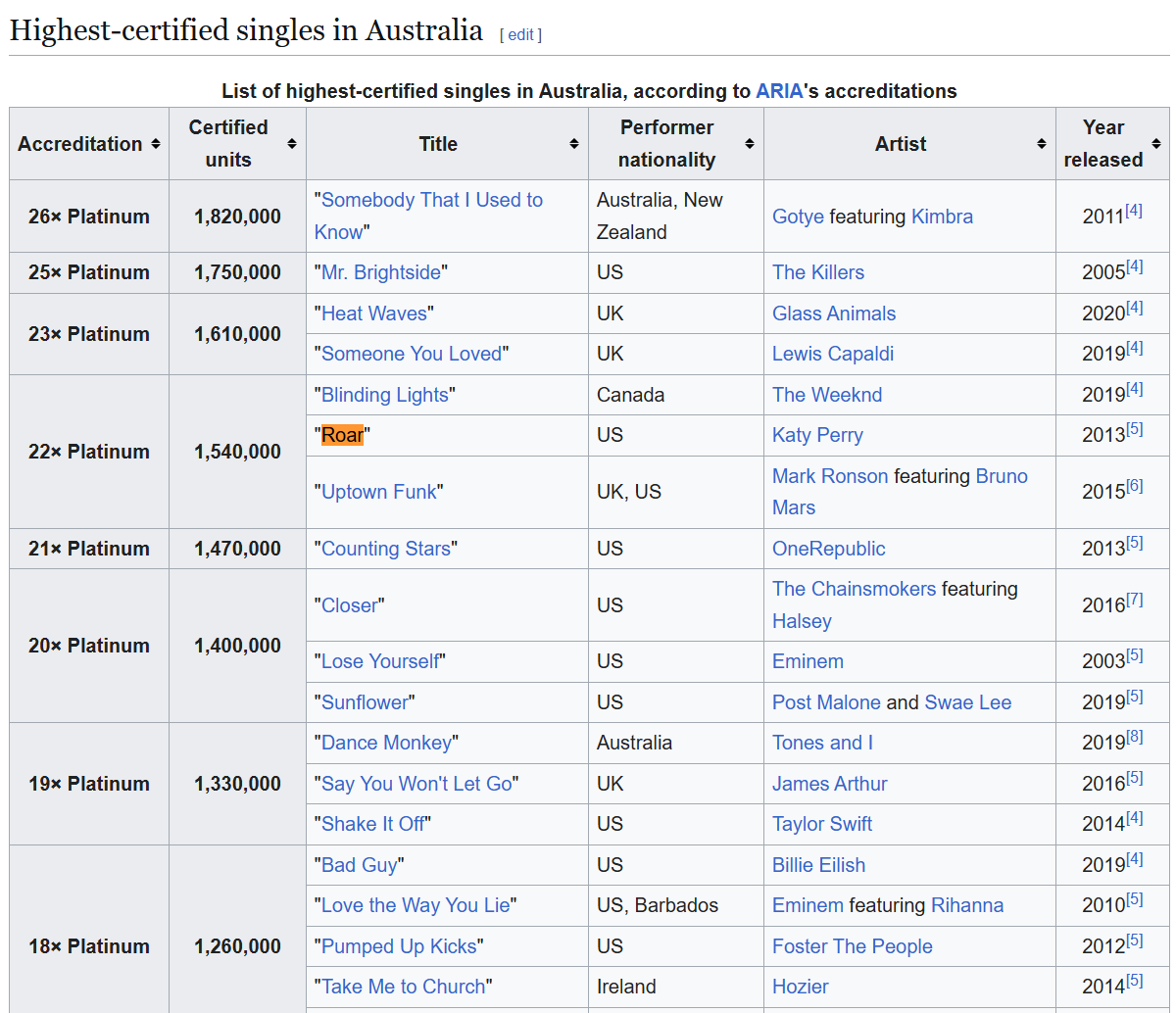Select the "1,540,000" certified units cell

click(x=237, y=452)
